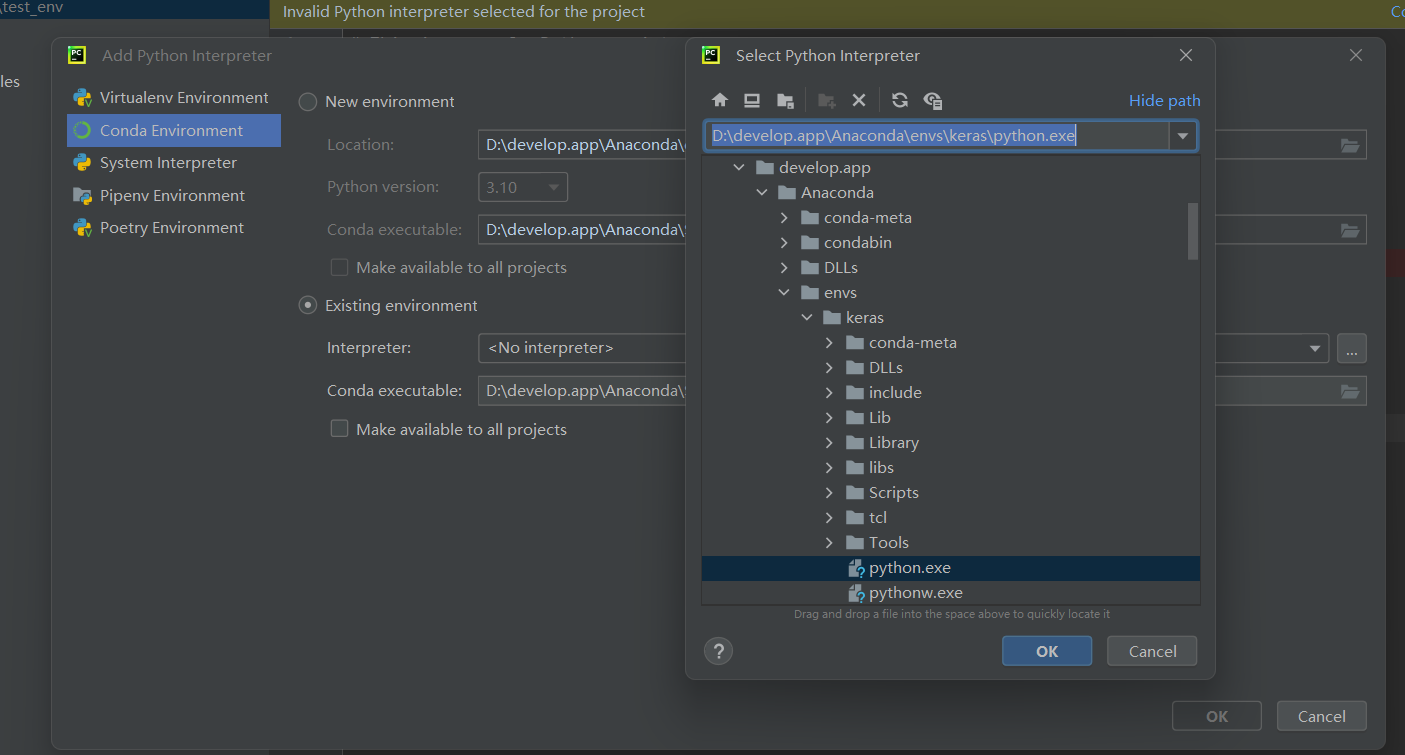Check Make available to all projects under Existing environment
The width and height of the screenshot is (1405, 755).
339,429
